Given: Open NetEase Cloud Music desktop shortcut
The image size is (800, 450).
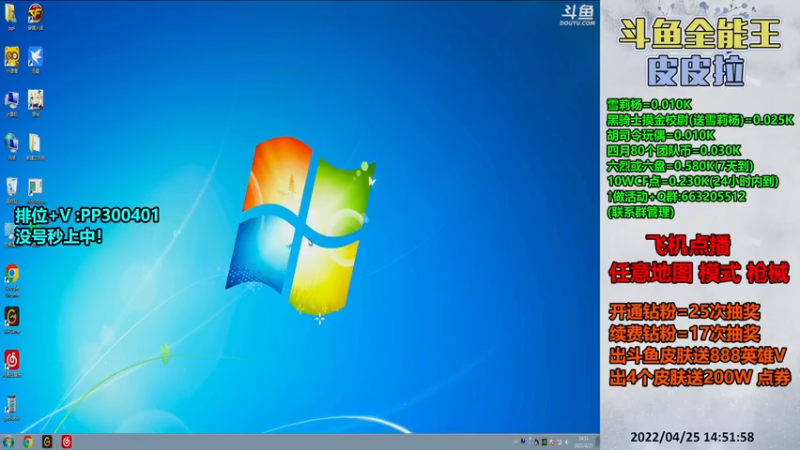Looking at the screenshot, I should [12, 364].
